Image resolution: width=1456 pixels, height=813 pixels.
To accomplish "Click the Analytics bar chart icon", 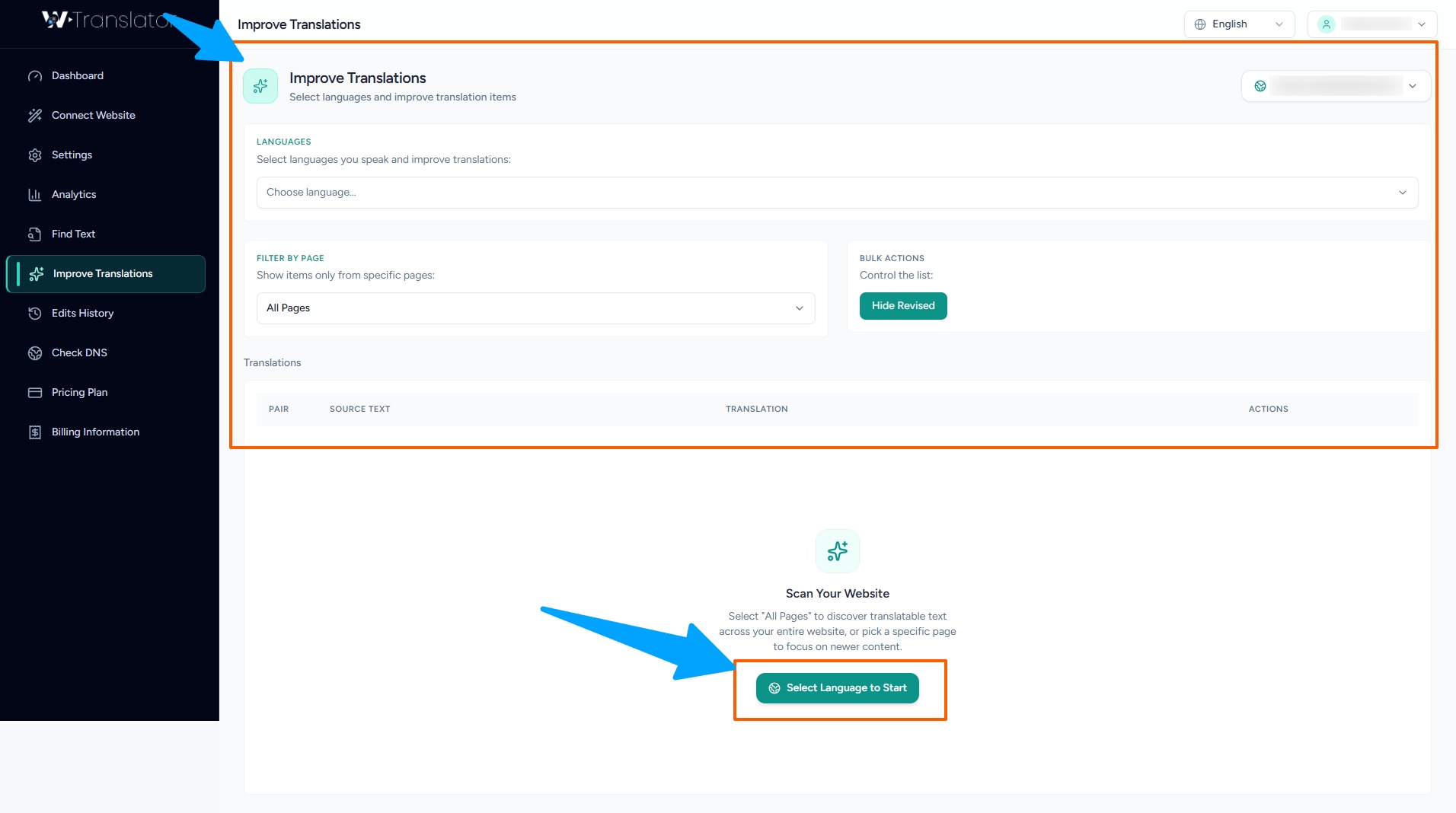I will [35, 195].
